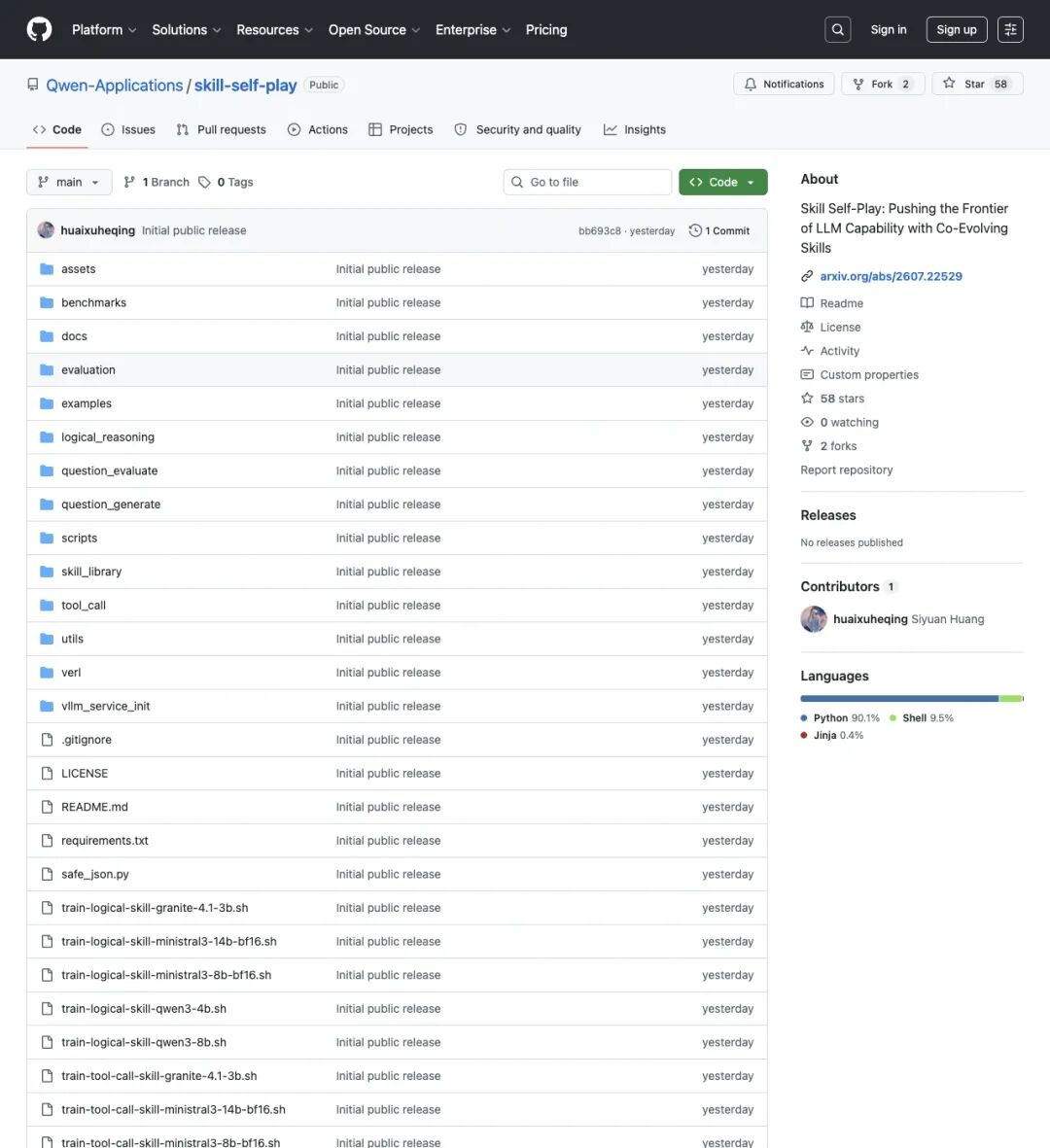
Task: Open the Pricing page
Action: point(546,29)
